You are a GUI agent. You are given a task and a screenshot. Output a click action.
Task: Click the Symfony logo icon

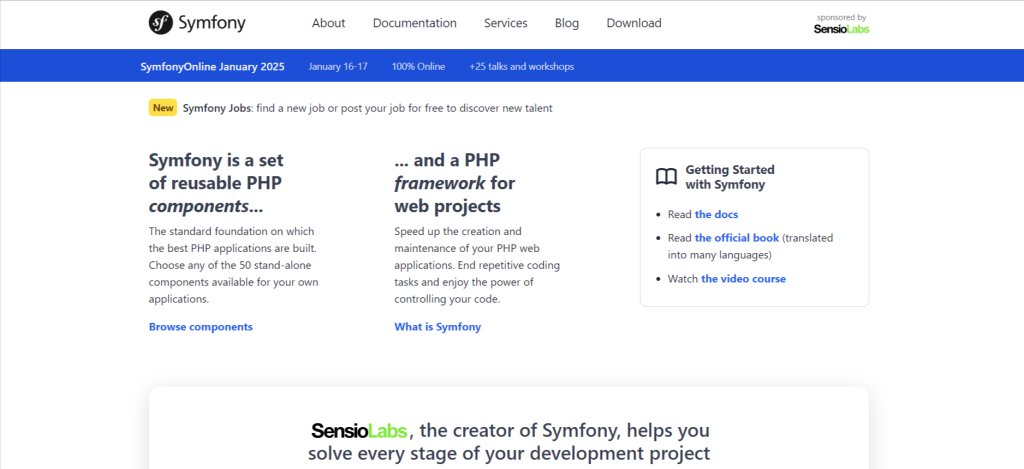pyautogui.click(x=161, y=23)
